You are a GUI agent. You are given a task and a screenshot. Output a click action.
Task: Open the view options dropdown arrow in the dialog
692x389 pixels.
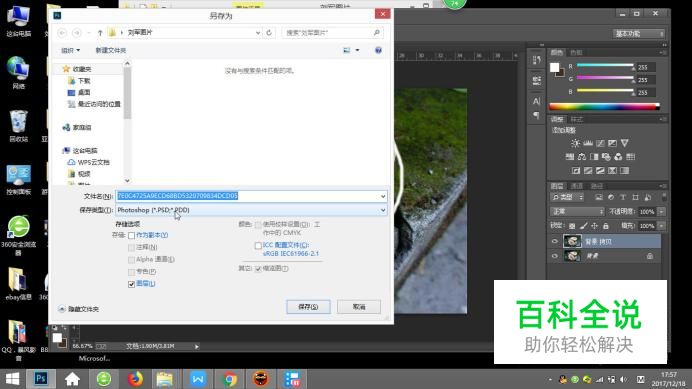[x=357, y=50]
